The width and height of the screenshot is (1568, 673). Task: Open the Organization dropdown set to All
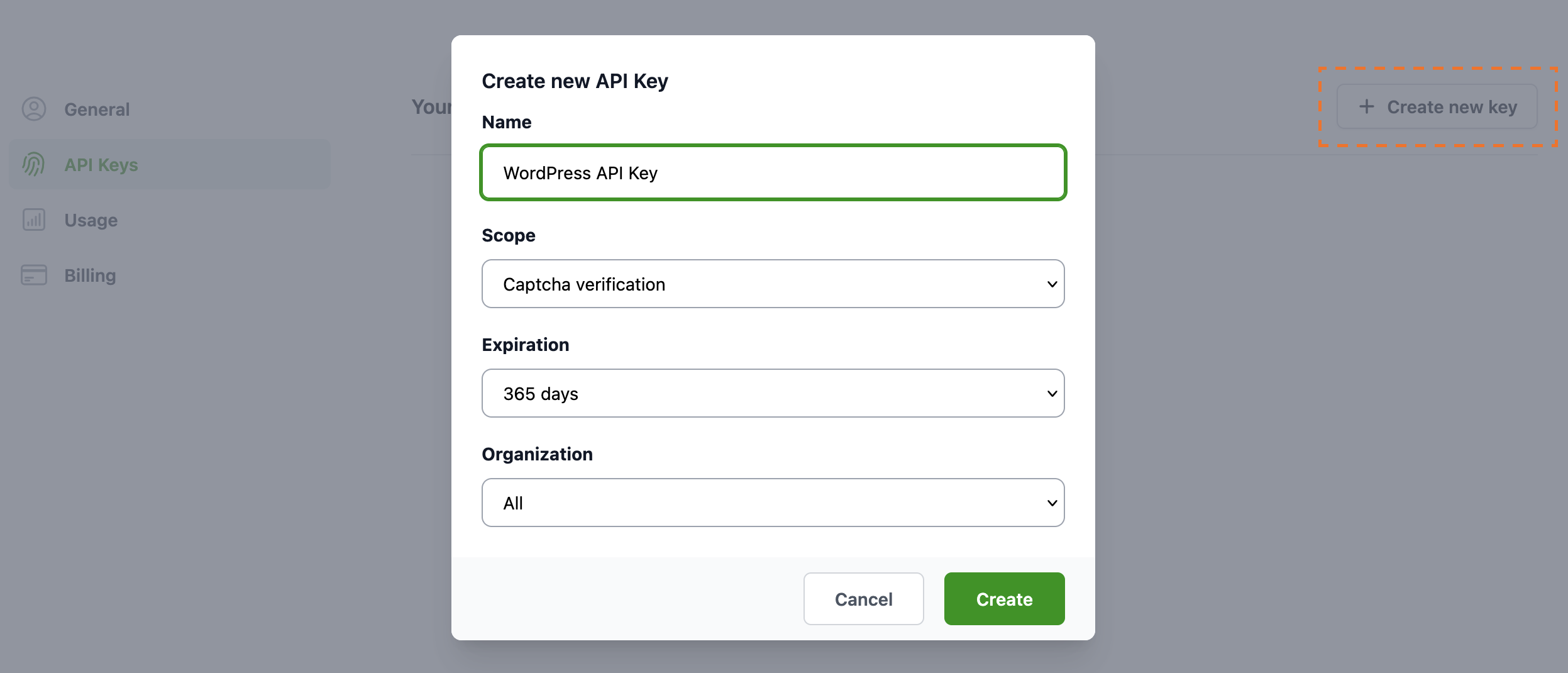click(772, 503)
